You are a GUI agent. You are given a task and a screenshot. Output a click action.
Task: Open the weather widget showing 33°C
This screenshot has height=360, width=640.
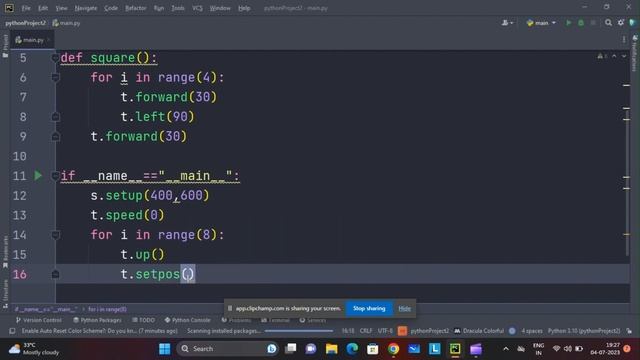[34, 349]
